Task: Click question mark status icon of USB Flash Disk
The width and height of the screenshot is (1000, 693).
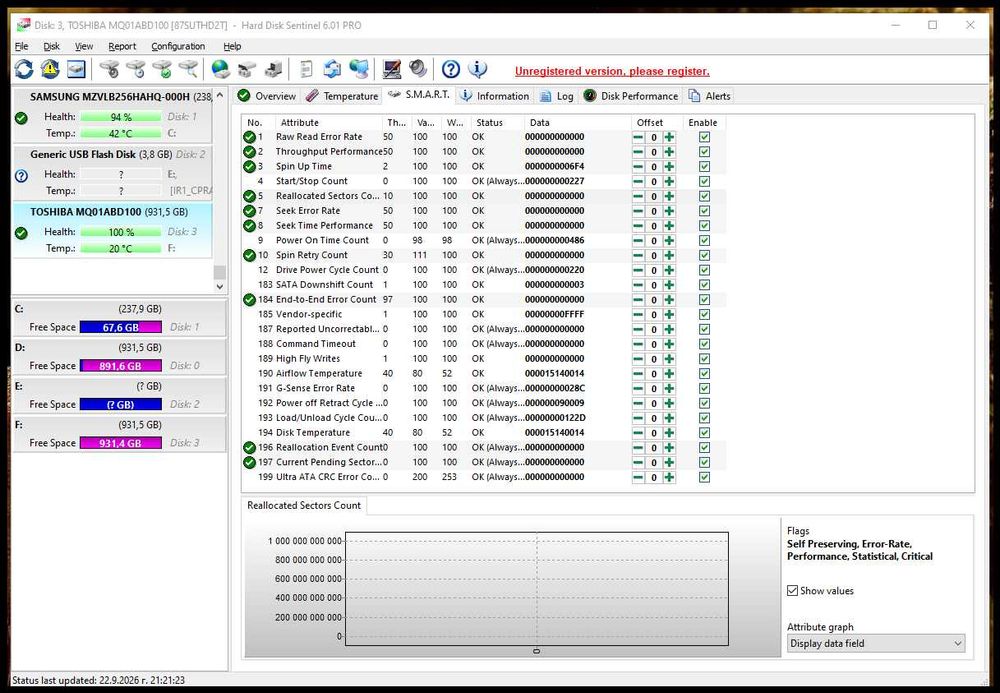Action: [21, 175]
